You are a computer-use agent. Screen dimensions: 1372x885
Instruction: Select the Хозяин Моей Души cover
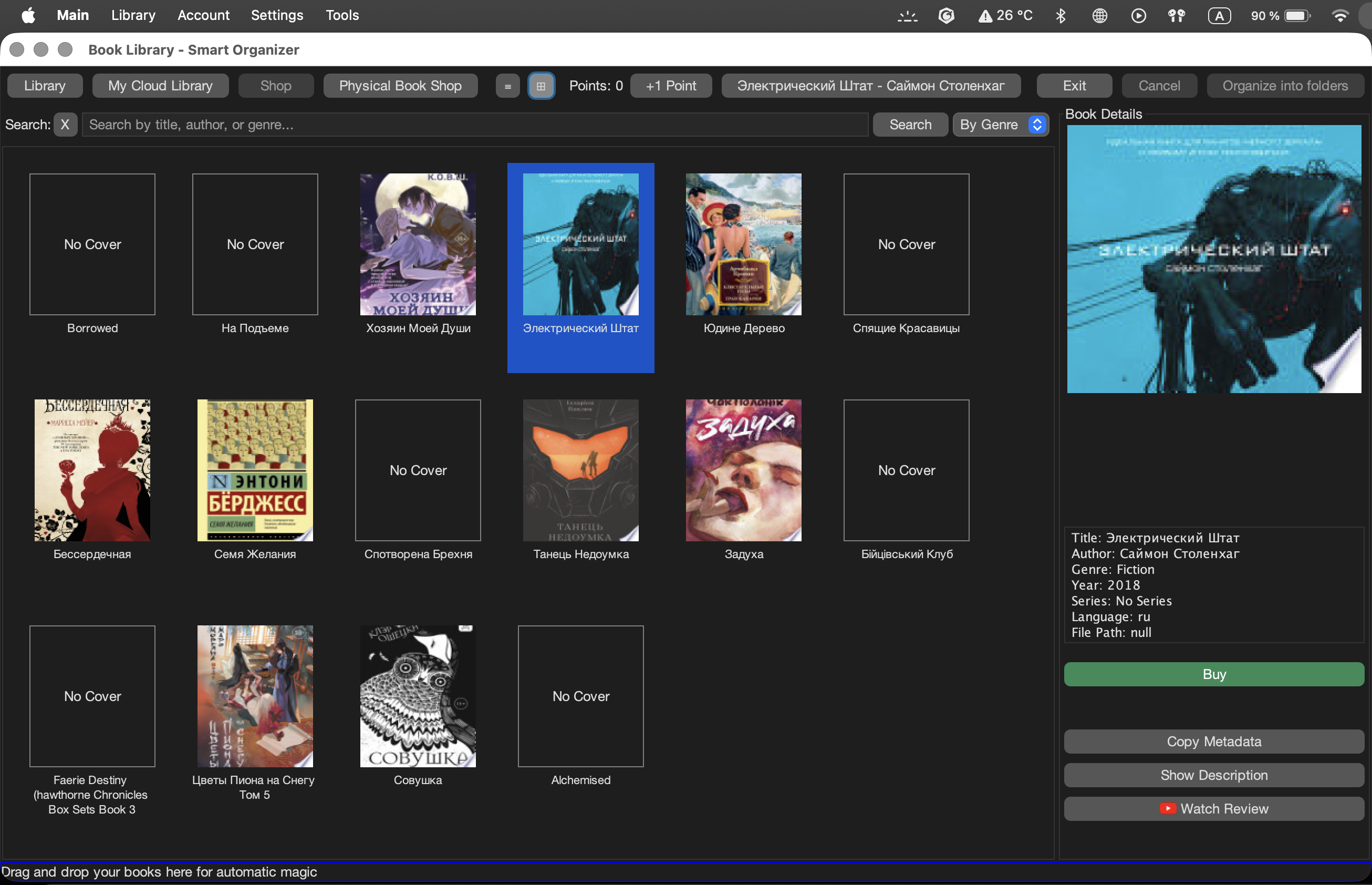418,244
